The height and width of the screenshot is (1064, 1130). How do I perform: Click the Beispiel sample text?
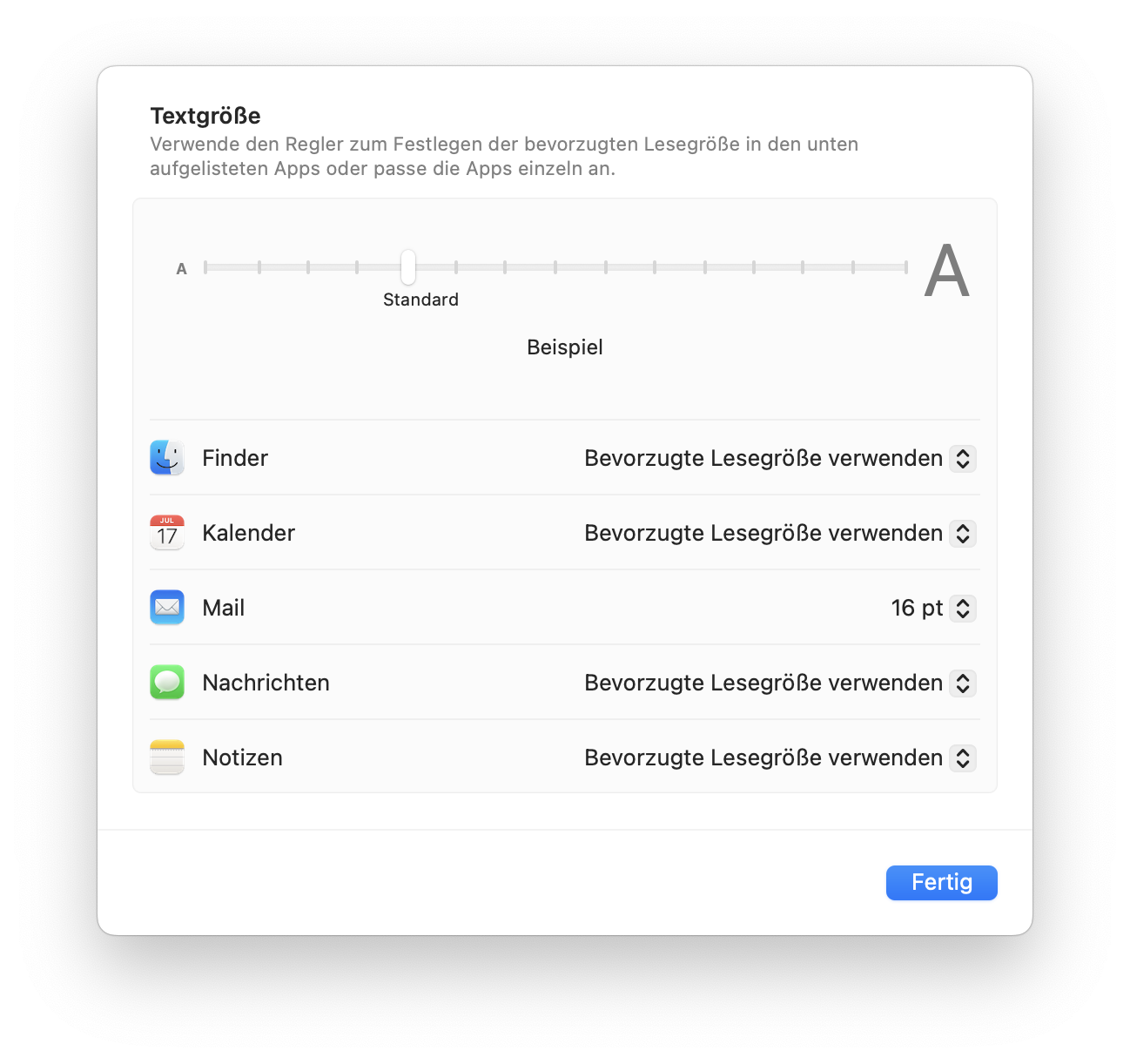[564, 347]
